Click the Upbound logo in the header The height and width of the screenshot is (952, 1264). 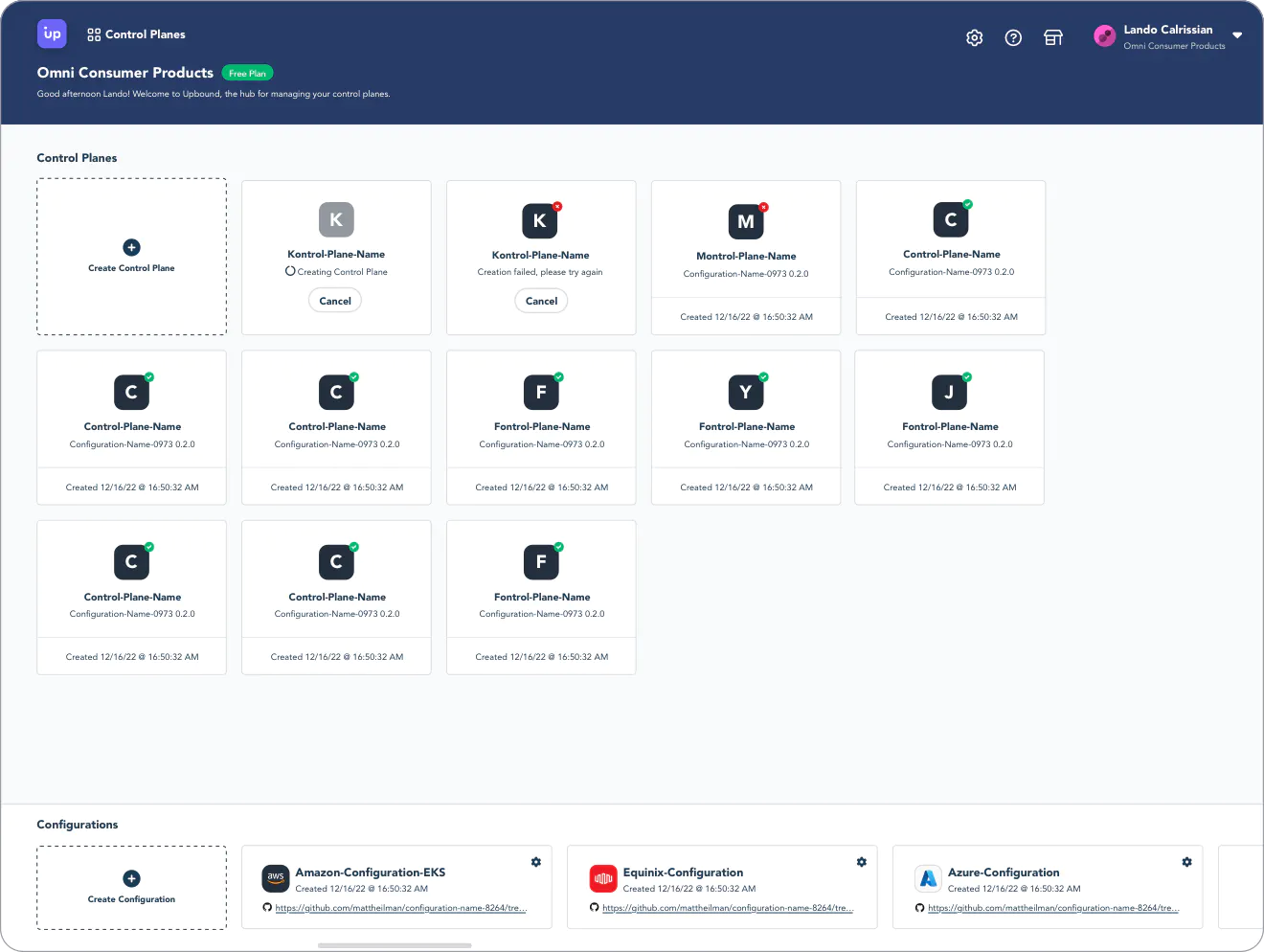52,34
